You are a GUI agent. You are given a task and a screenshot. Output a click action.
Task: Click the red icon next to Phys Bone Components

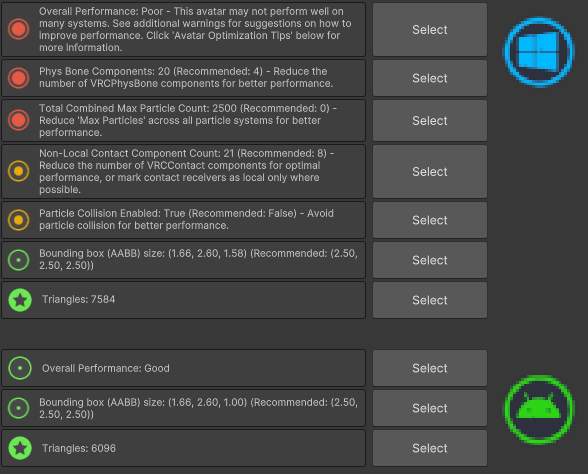pyautogui.click(x=18, y=78)
